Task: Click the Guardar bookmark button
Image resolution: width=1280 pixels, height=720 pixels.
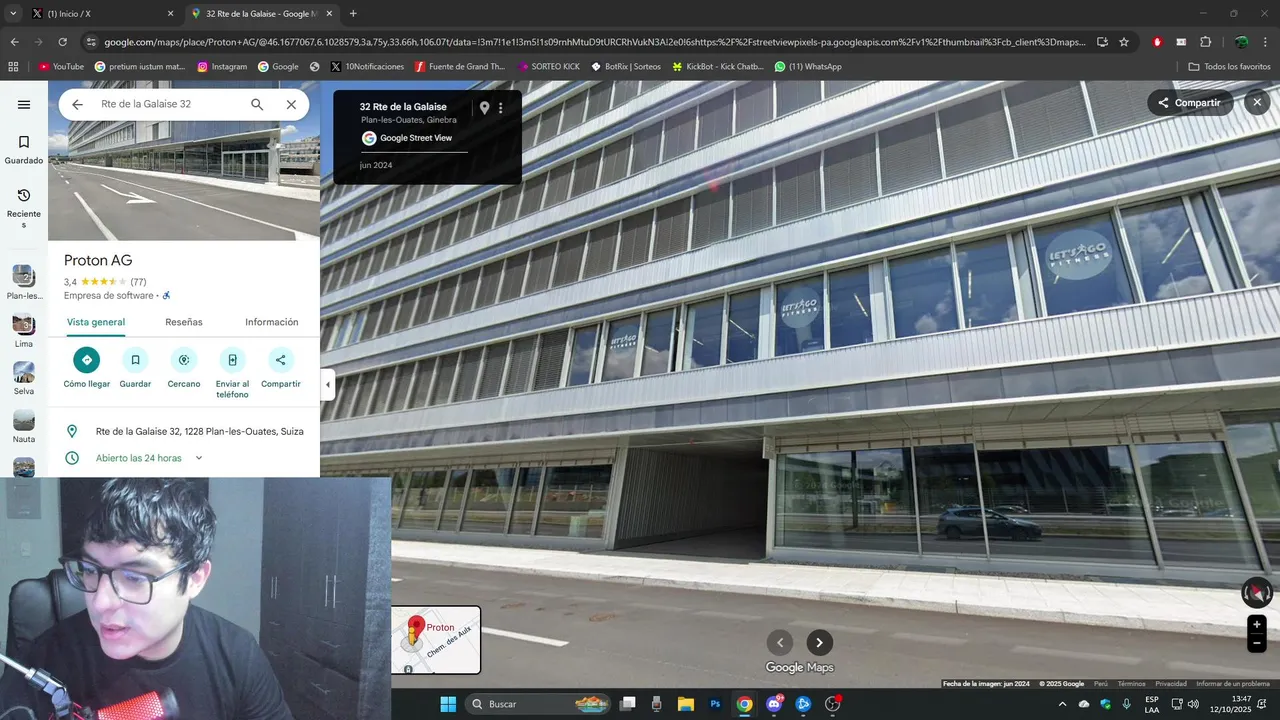Action: click(135, 369)
